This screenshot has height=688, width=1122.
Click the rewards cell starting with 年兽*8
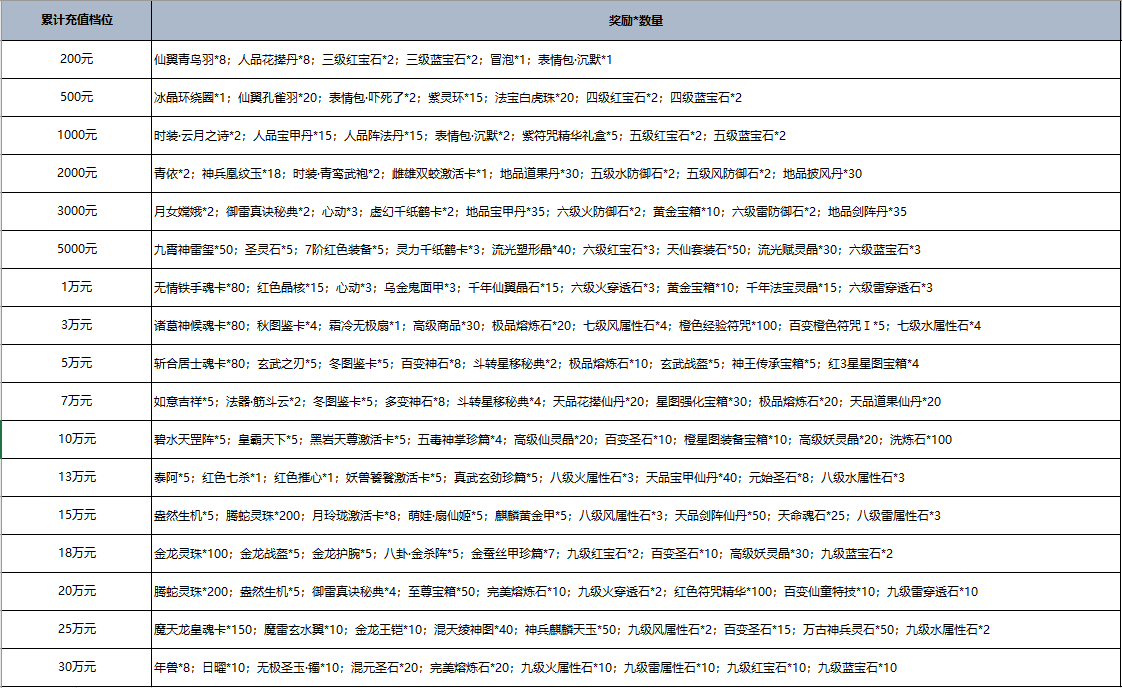coord(635,667)
